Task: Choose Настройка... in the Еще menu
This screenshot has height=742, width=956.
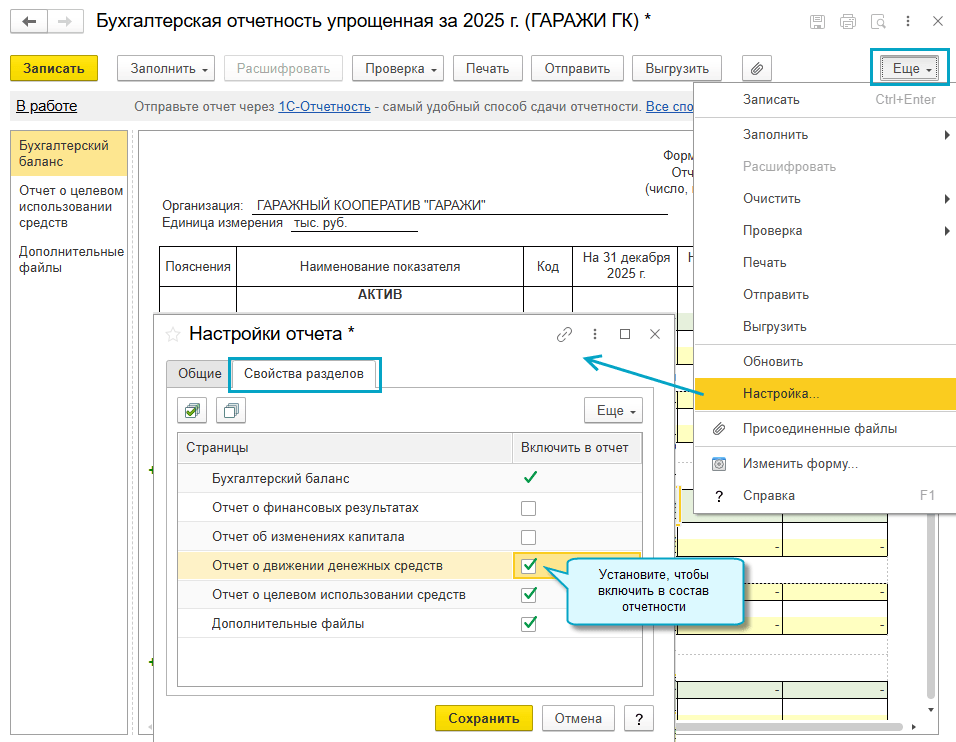Action: pos(825,394)
